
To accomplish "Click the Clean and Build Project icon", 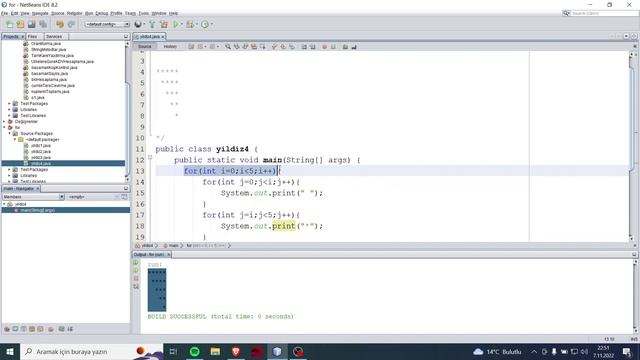I will 164,24.
